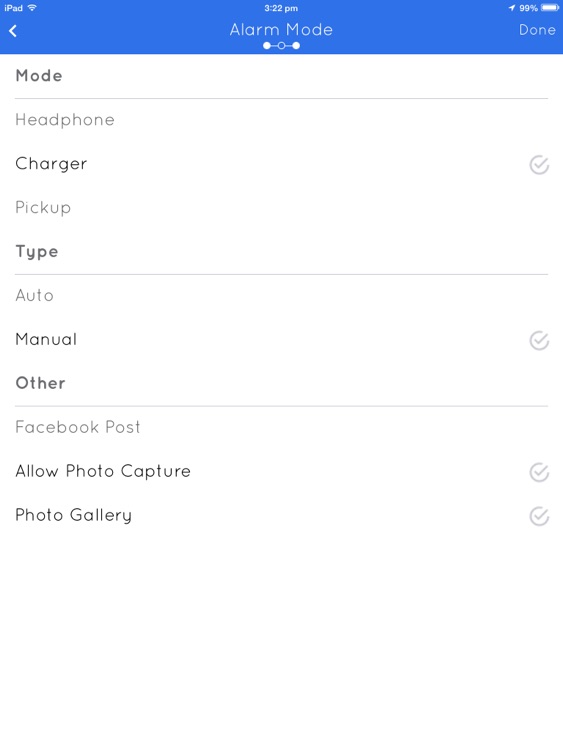Tap the Done button
Viewport: 563px width, 750px height.
pyautogui.click(x=537, y=30)
